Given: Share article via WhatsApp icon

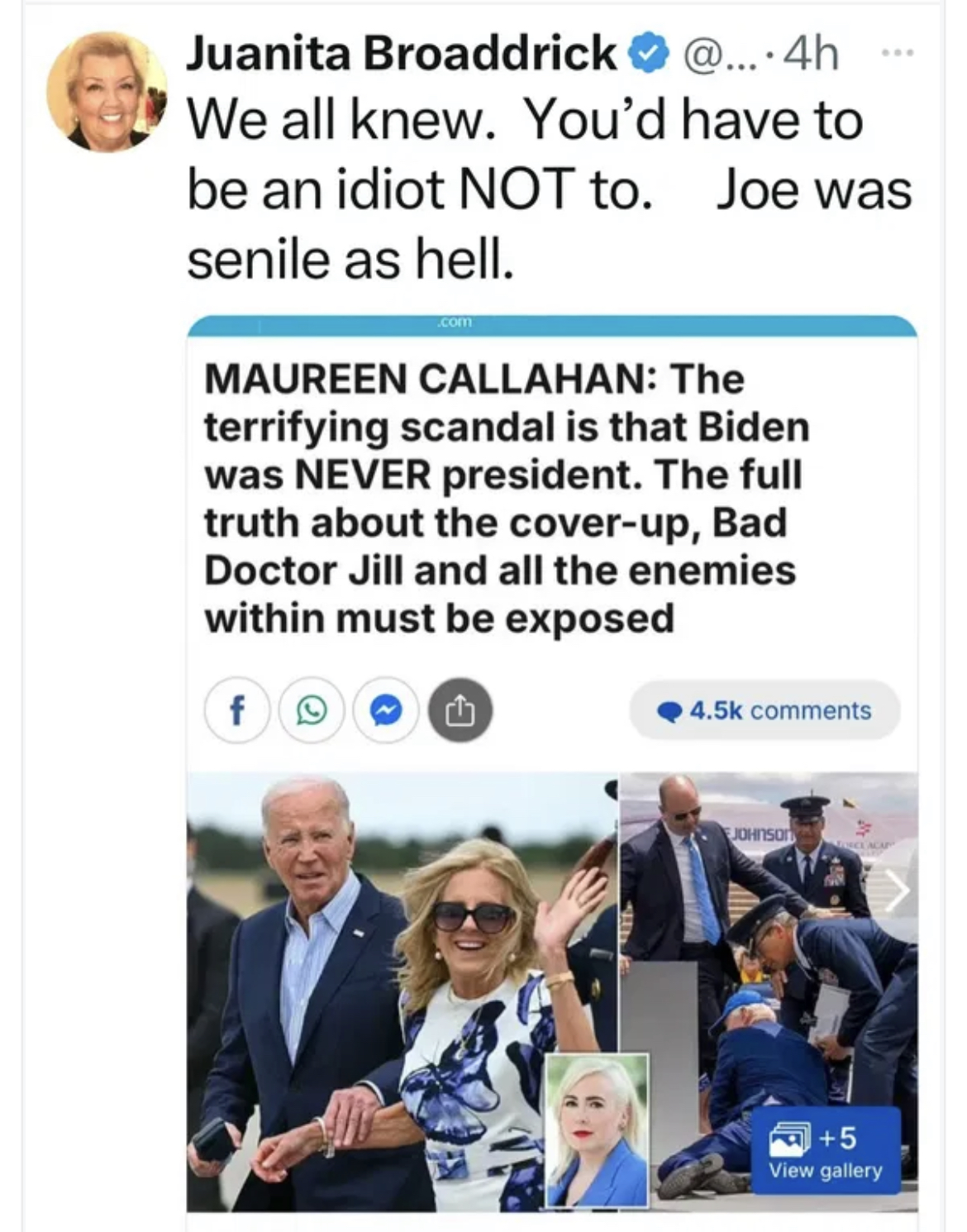Looking at the screenshot, I should pyautogui.click(x=311, y=709).
